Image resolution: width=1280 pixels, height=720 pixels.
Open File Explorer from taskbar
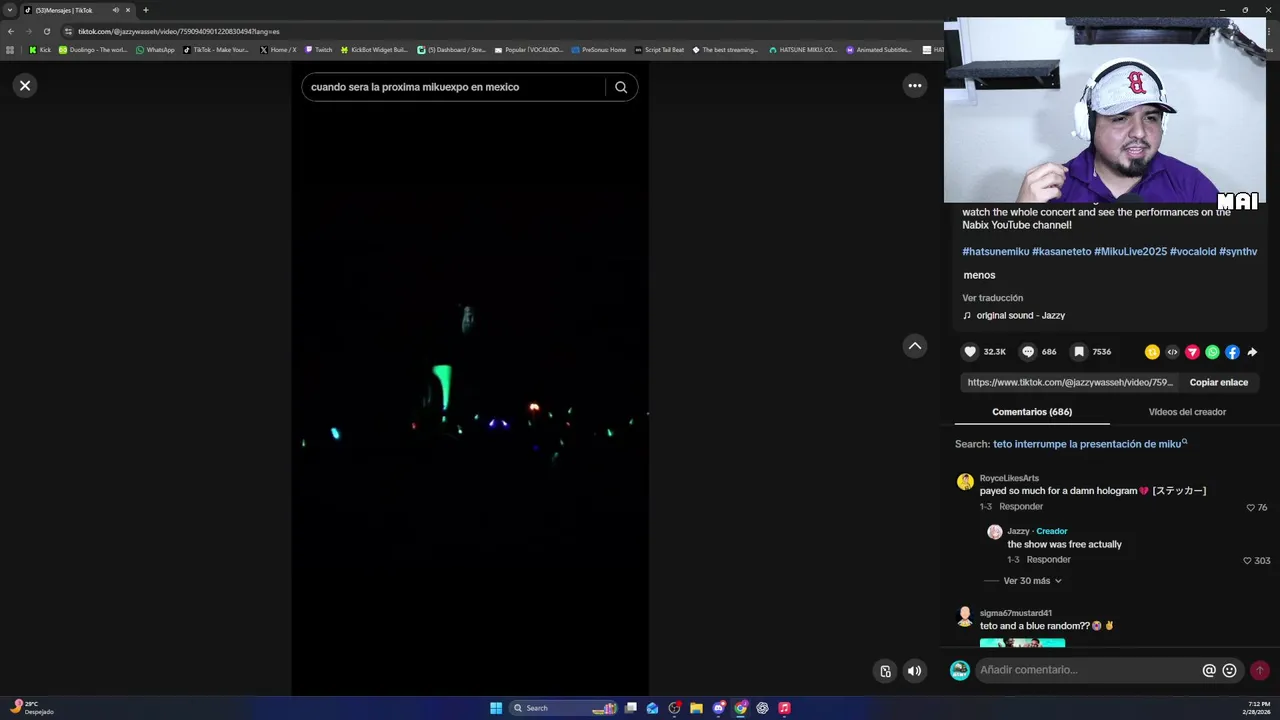[696, 708]
